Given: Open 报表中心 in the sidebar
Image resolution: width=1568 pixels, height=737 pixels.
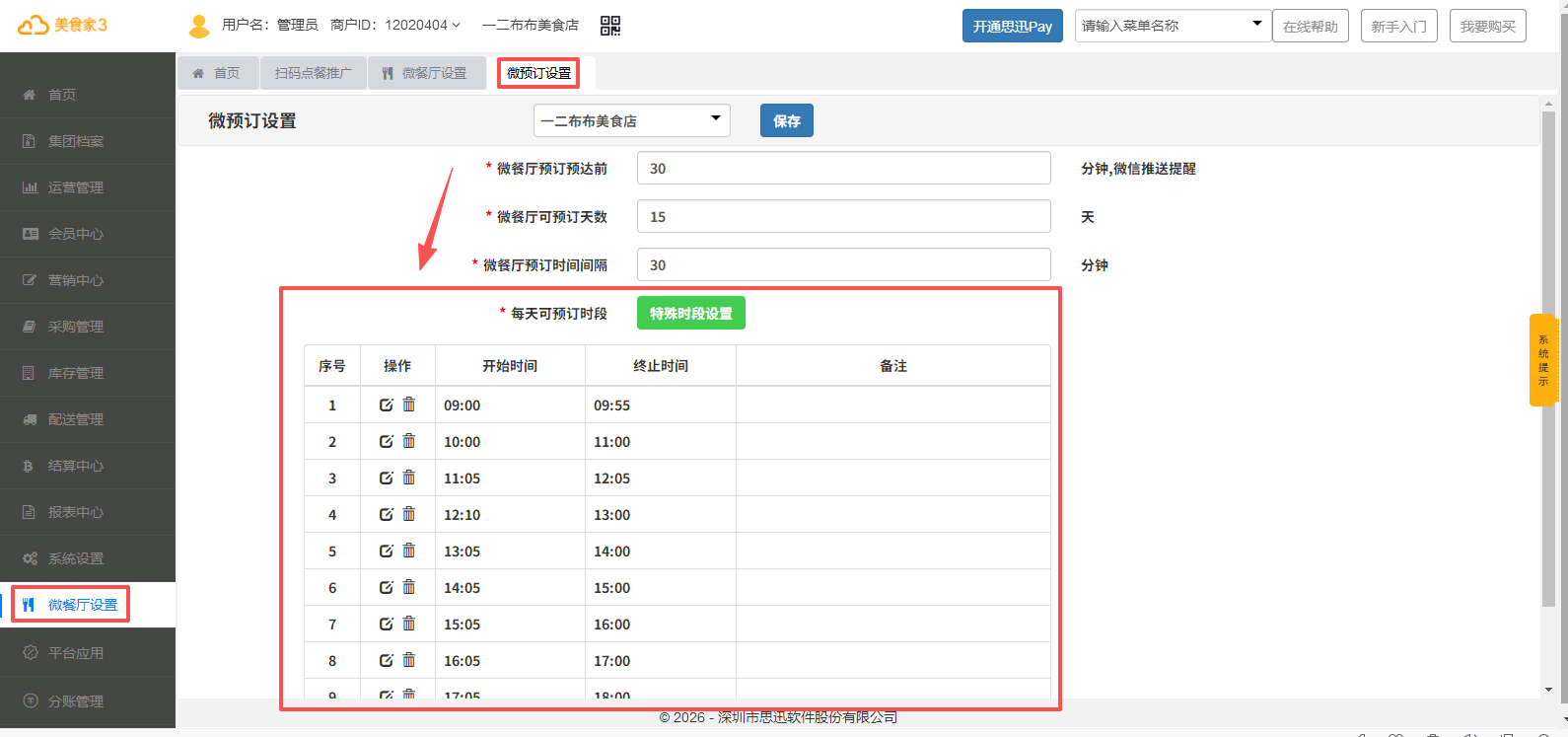Looking at the screenshot, I should tap(76, 512).
